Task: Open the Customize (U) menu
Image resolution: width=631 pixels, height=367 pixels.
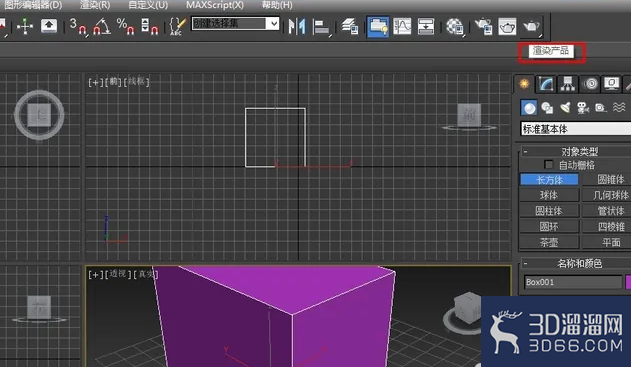Action: coord(148,5)
